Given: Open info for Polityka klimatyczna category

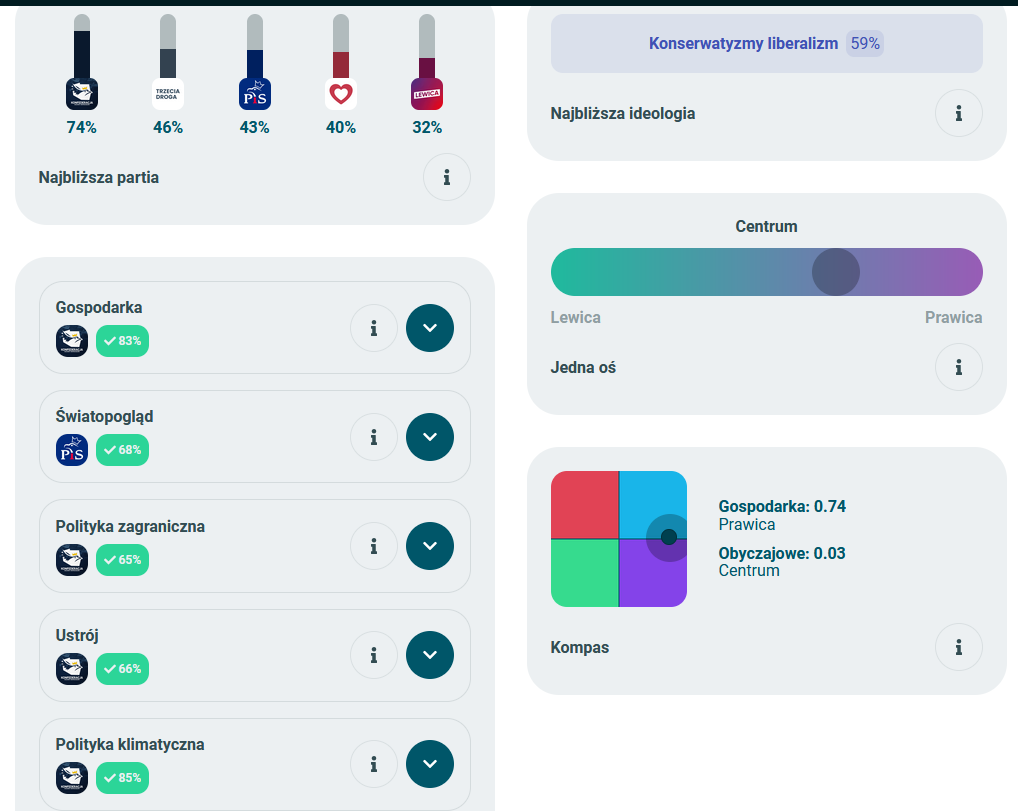Looking at the screenshot, I should 374,765.
